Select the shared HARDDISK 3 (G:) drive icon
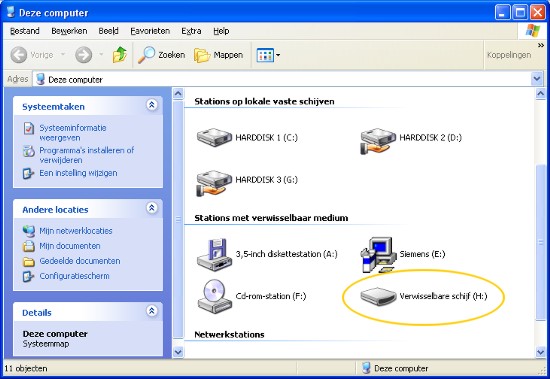Image resolution: width=550 pixels, height=379 pixels. pyautogui.click(x=214, y=183)
